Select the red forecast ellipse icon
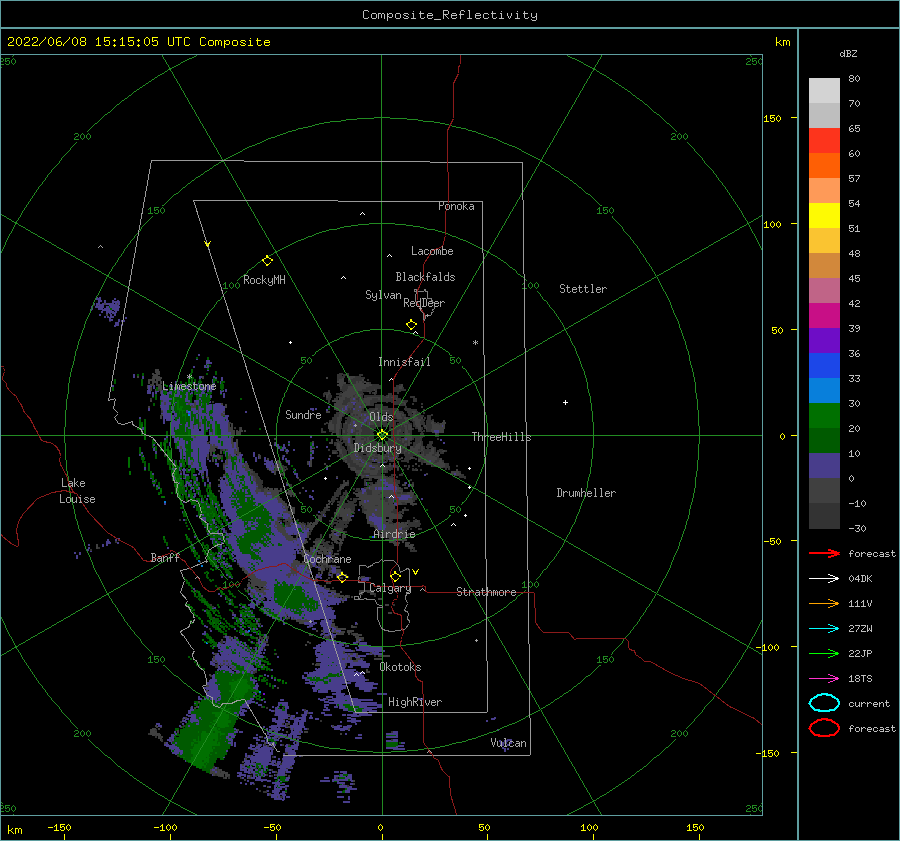 click(824, 728)
